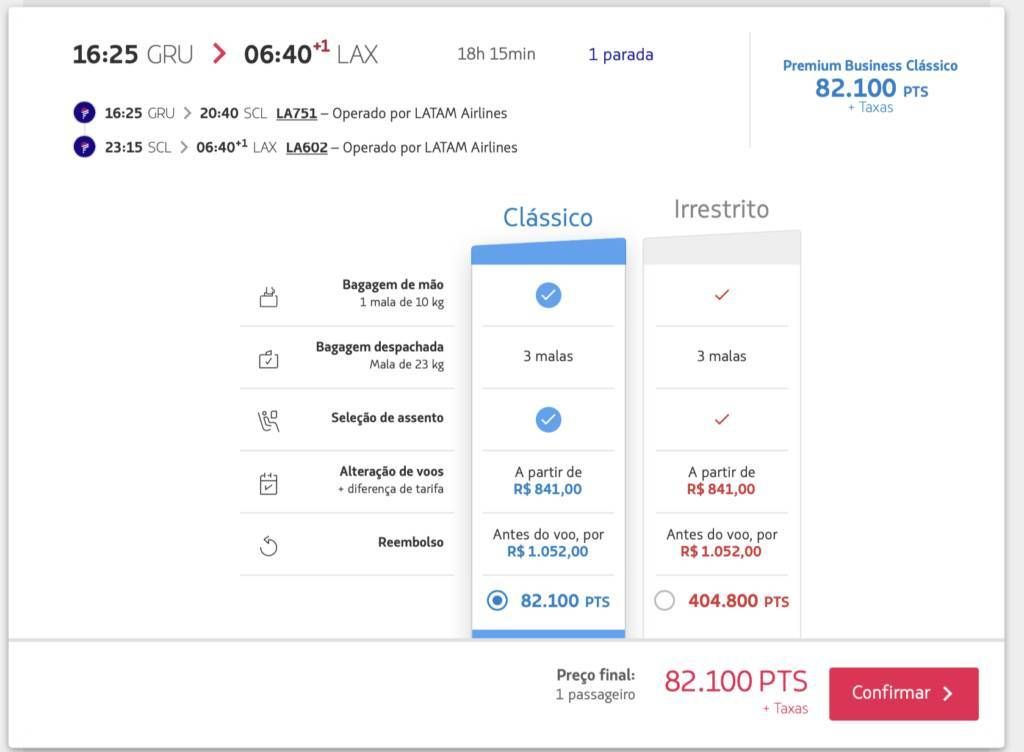Open flight LA751 details link

click(296, 113)
